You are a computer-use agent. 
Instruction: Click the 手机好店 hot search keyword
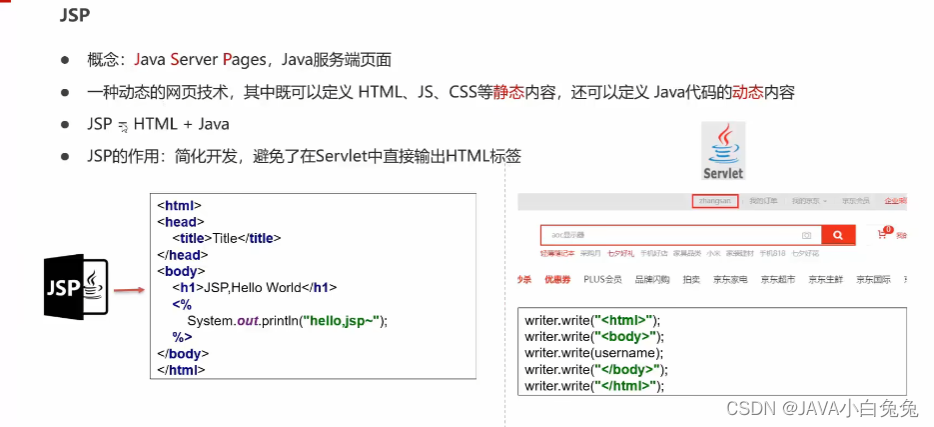[x=653, y=253]
